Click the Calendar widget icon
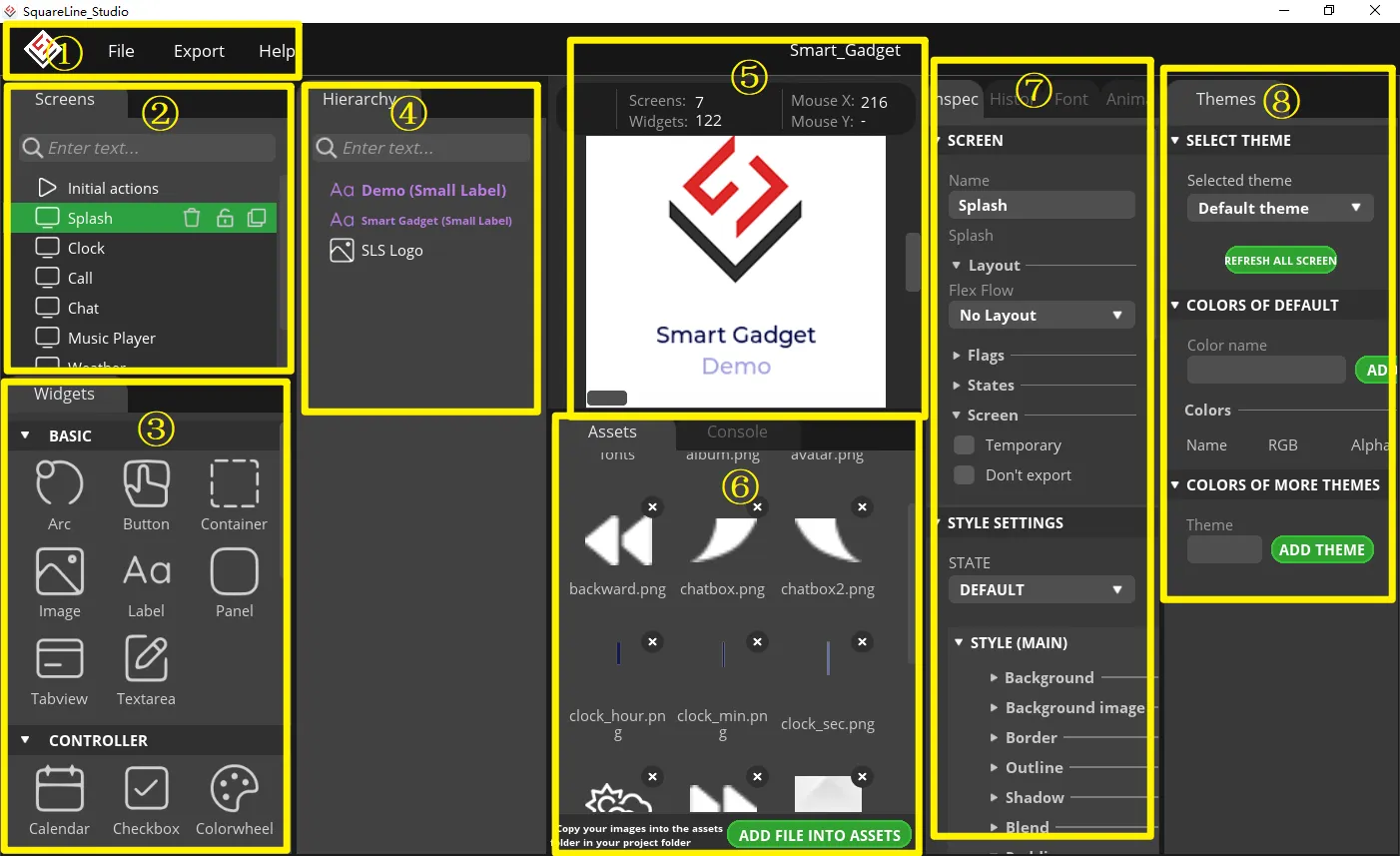The width and height of the screenshot is (1400, 856). pos(59,789)
